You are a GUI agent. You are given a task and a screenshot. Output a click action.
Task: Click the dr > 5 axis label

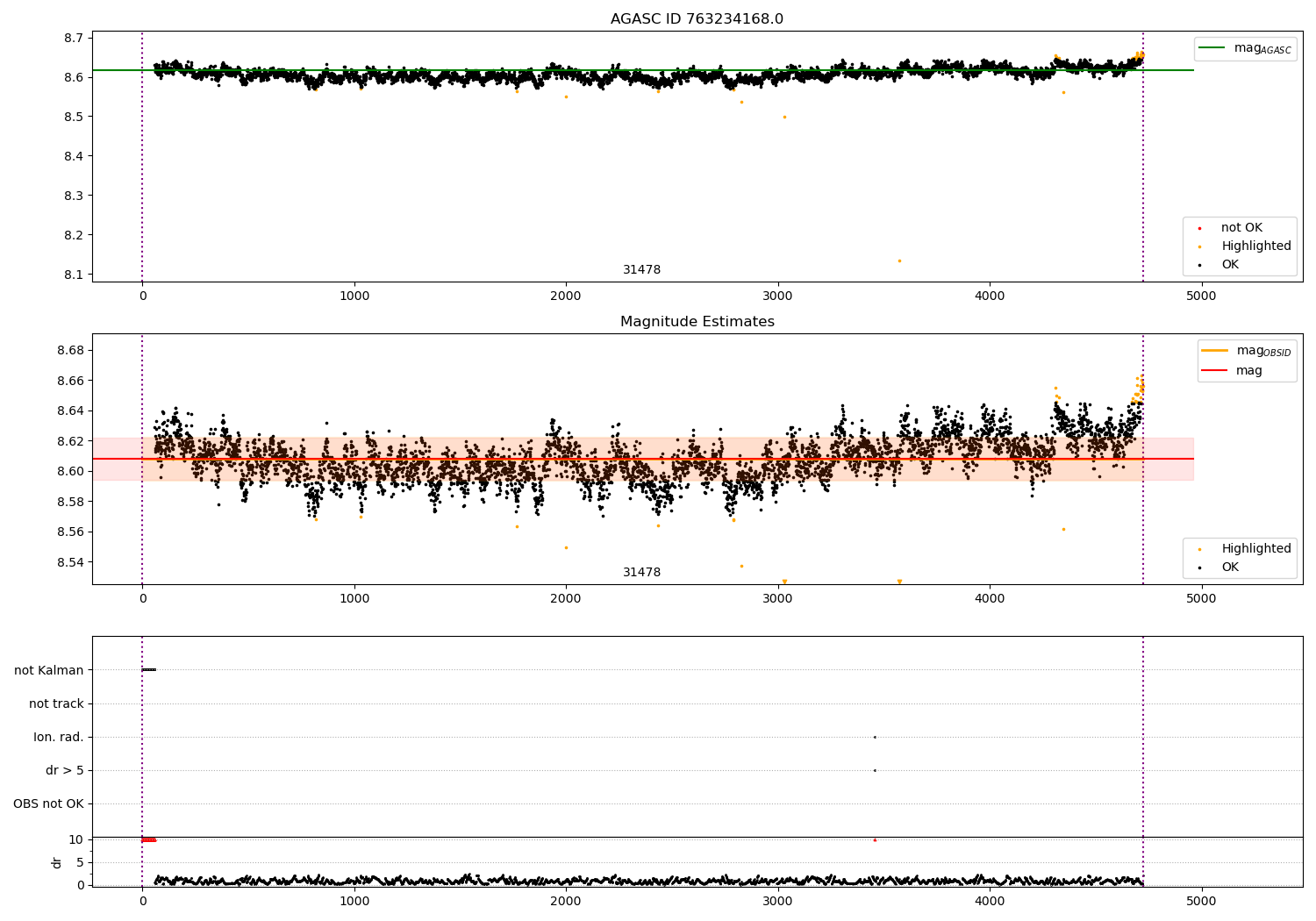[65, 770]
